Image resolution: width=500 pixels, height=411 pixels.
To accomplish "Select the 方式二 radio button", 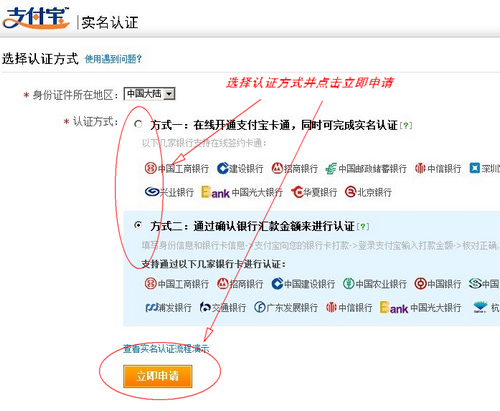I will coord(138,225).
